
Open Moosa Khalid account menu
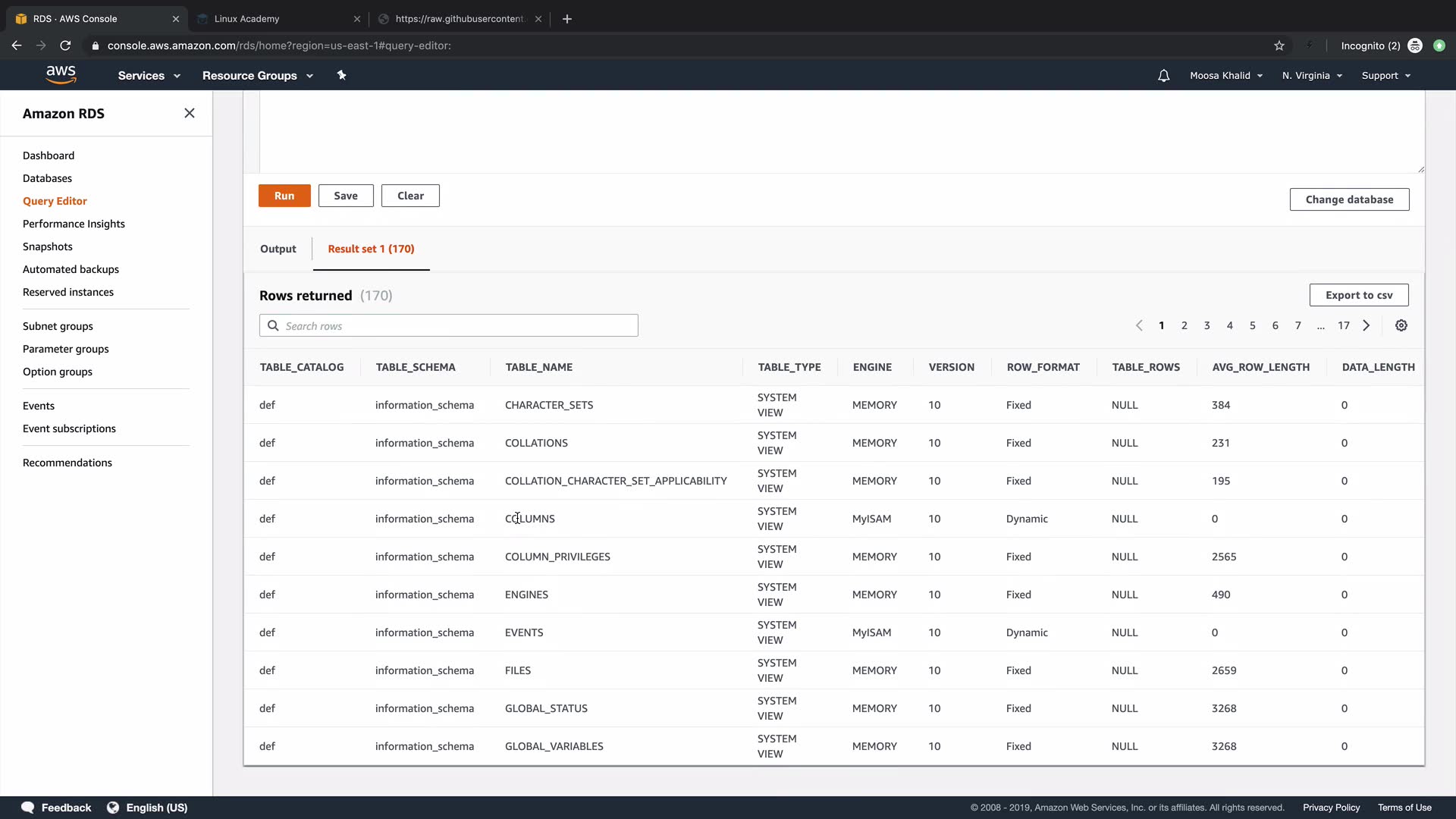pyautogui.click(x=1225, y=76)
